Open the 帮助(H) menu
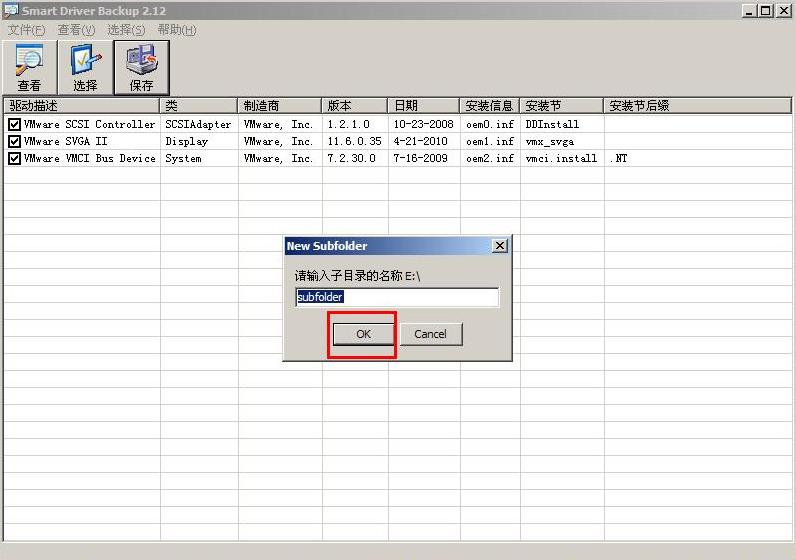The width and height of the screenshot is (796, 560). 177,30
